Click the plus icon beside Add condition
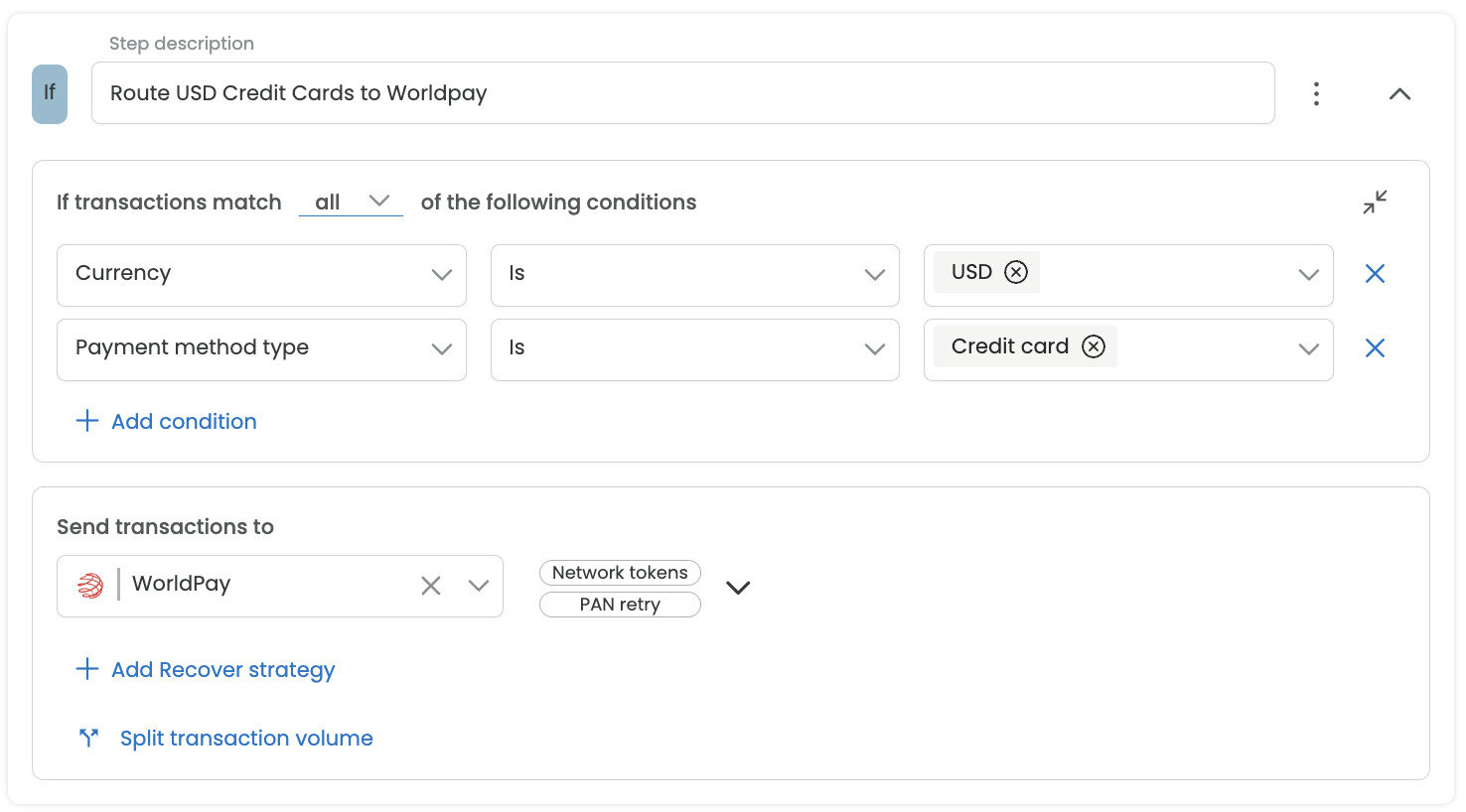This screenshot has width=1466, height=812. coord(87,420)
